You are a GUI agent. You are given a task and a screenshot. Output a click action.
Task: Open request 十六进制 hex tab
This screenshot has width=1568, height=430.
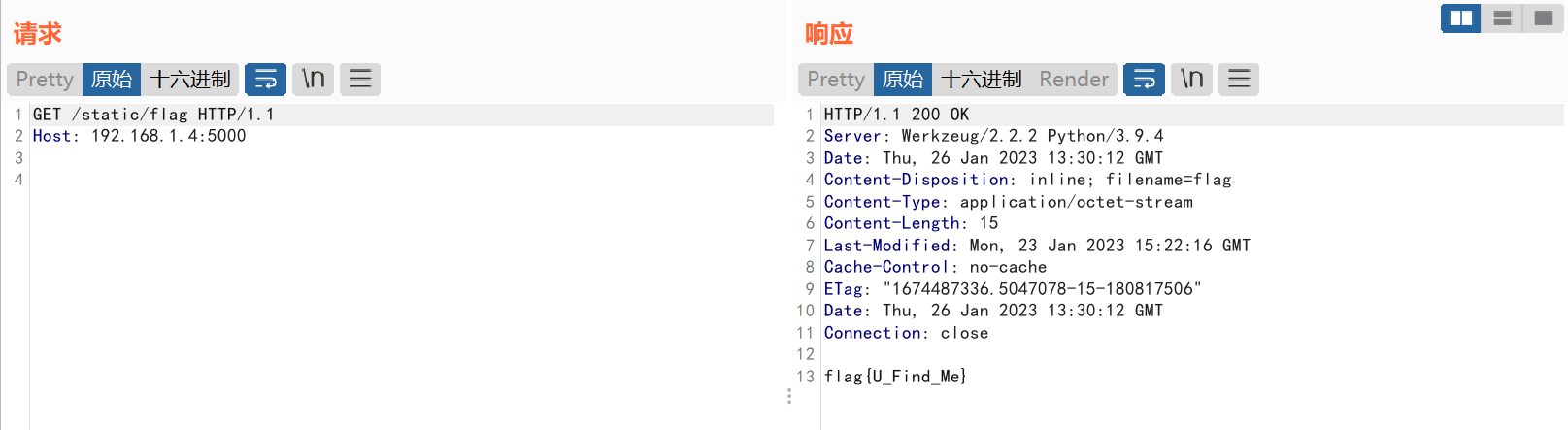click(x=190, y=79)
